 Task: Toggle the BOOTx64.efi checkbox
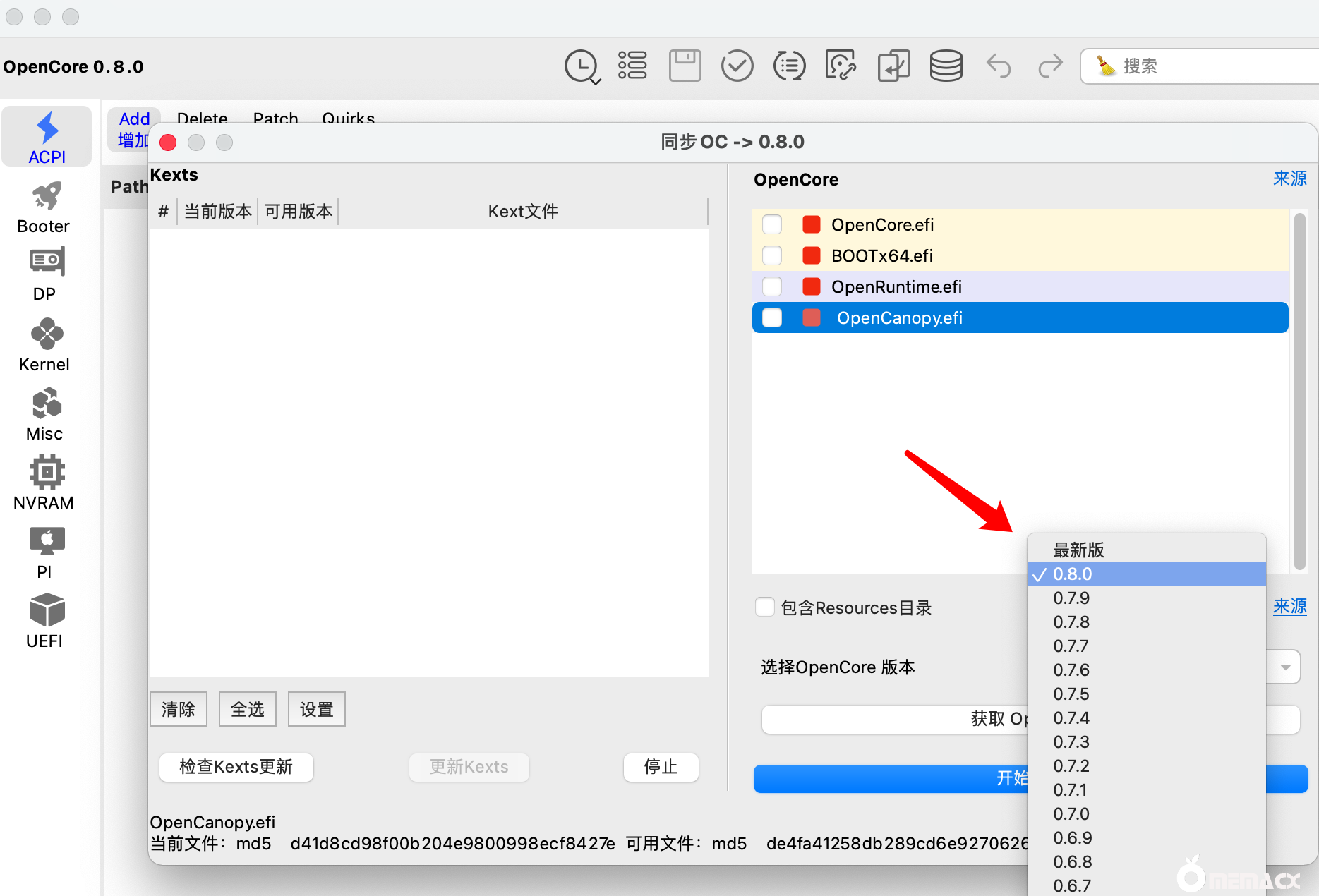(x=772, y=255)
